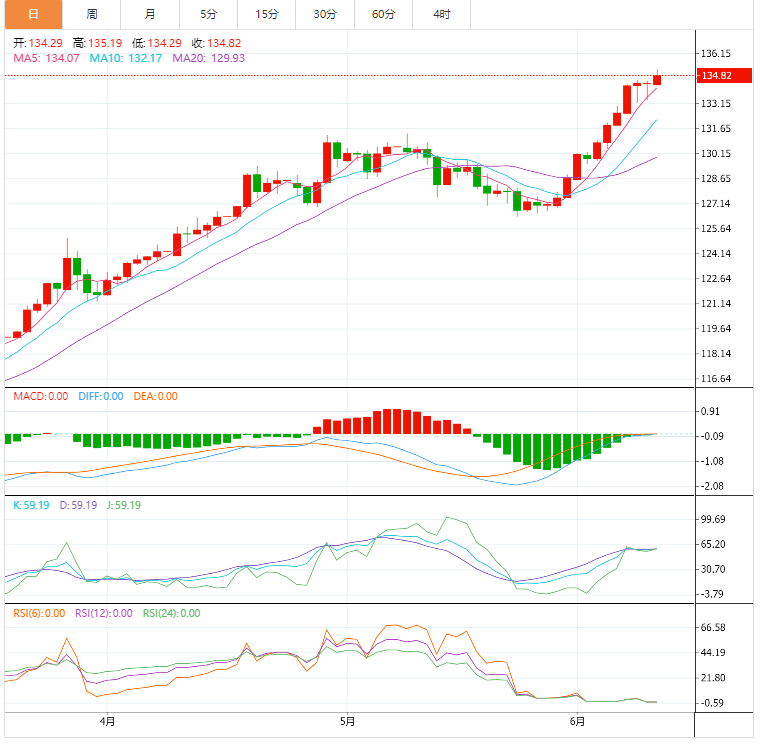
Task: Click the 5月 date marker on time axis
Action: [347, 721]
